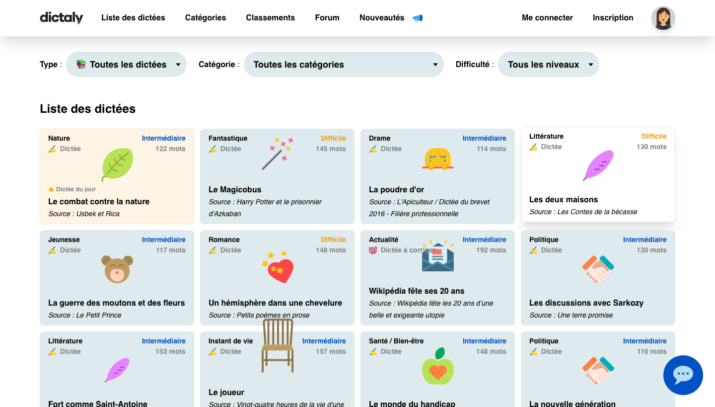The width and height of the screenshot is (715, 407).
Task: Open the blue chat bubble widget
Action: click(683, 375)
